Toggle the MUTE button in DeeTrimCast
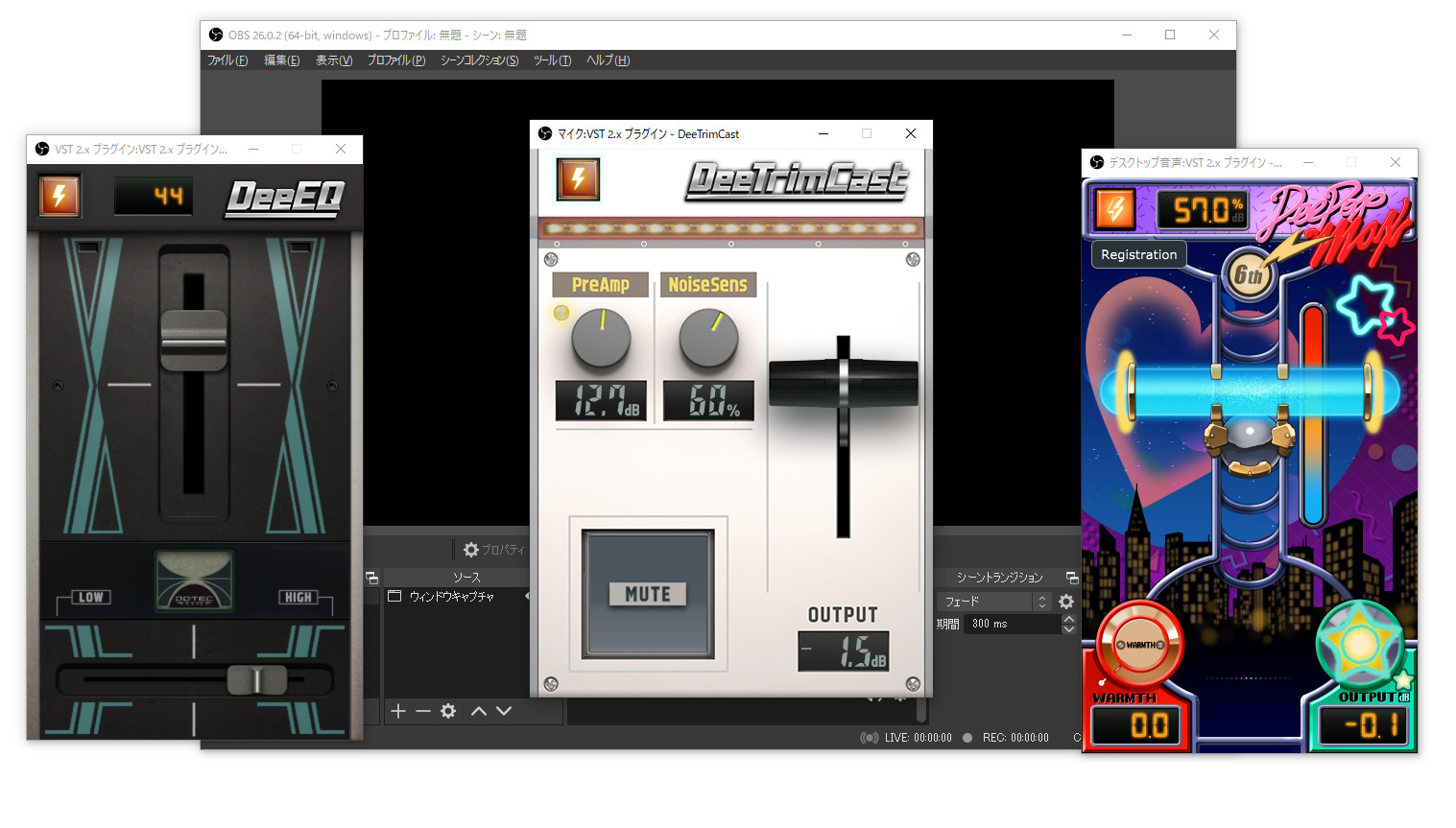Screen dimensions: 1456x828 (x=648, y=594)
